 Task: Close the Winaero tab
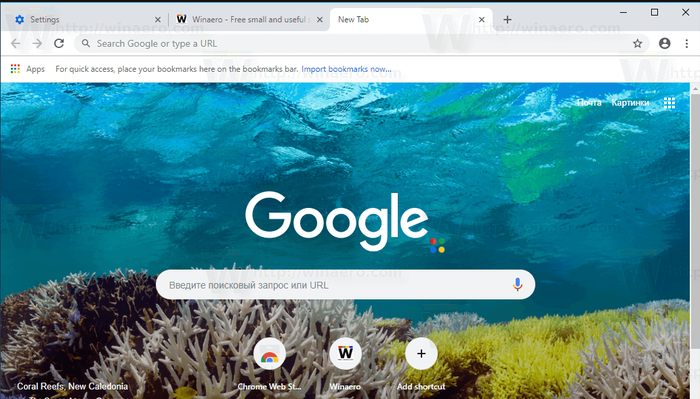(x=320, y=20)
